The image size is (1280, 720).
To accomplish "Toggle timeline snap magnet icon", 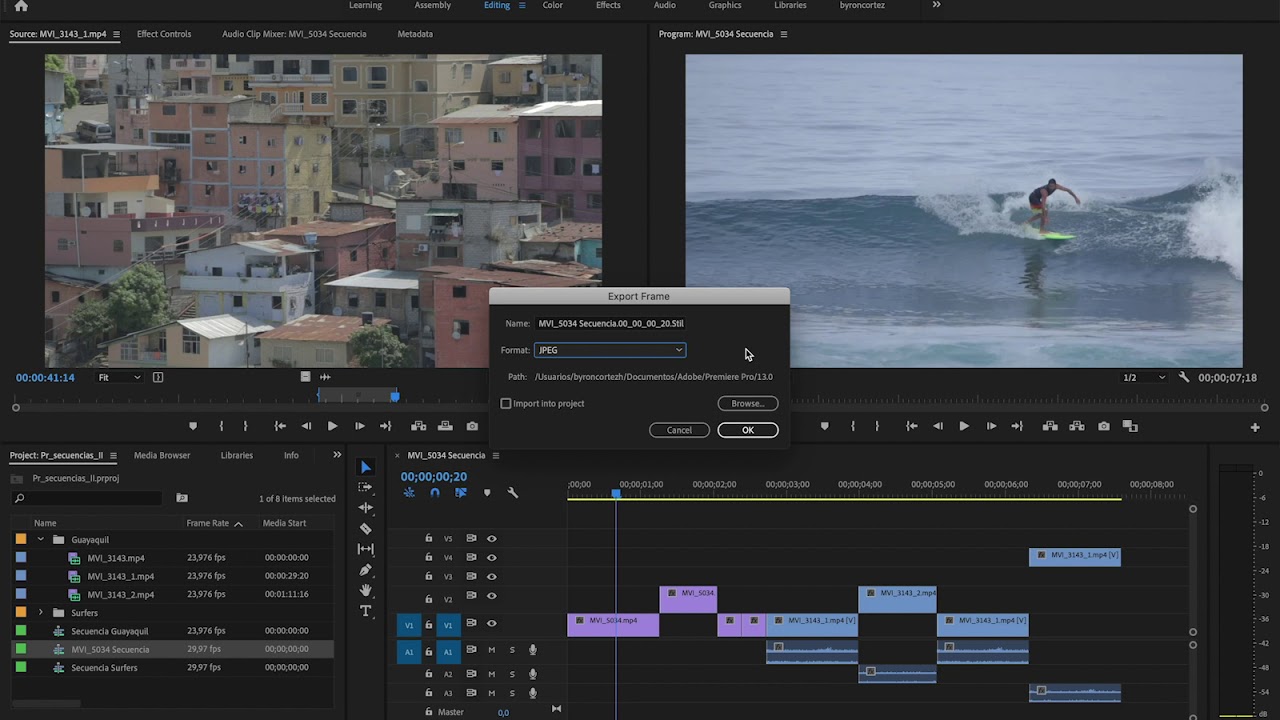I will 435,492.
